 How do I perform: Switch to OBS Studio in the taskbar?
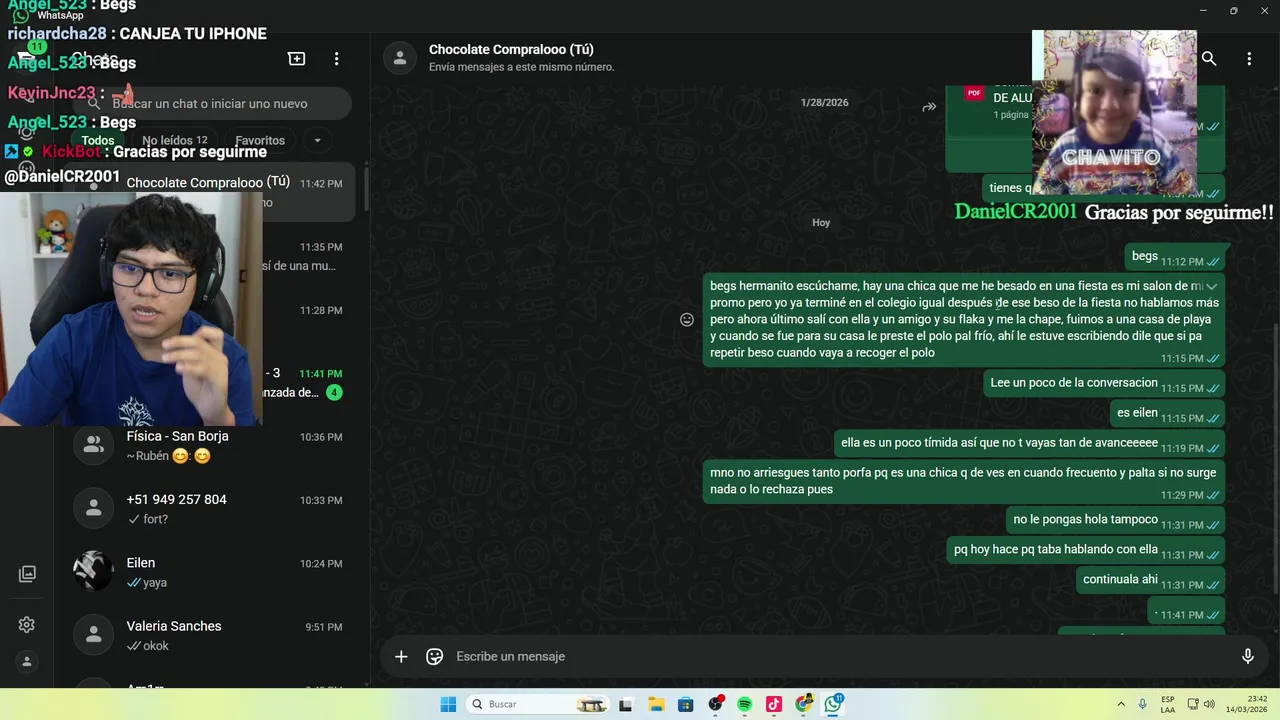click(x=715, y=704)
